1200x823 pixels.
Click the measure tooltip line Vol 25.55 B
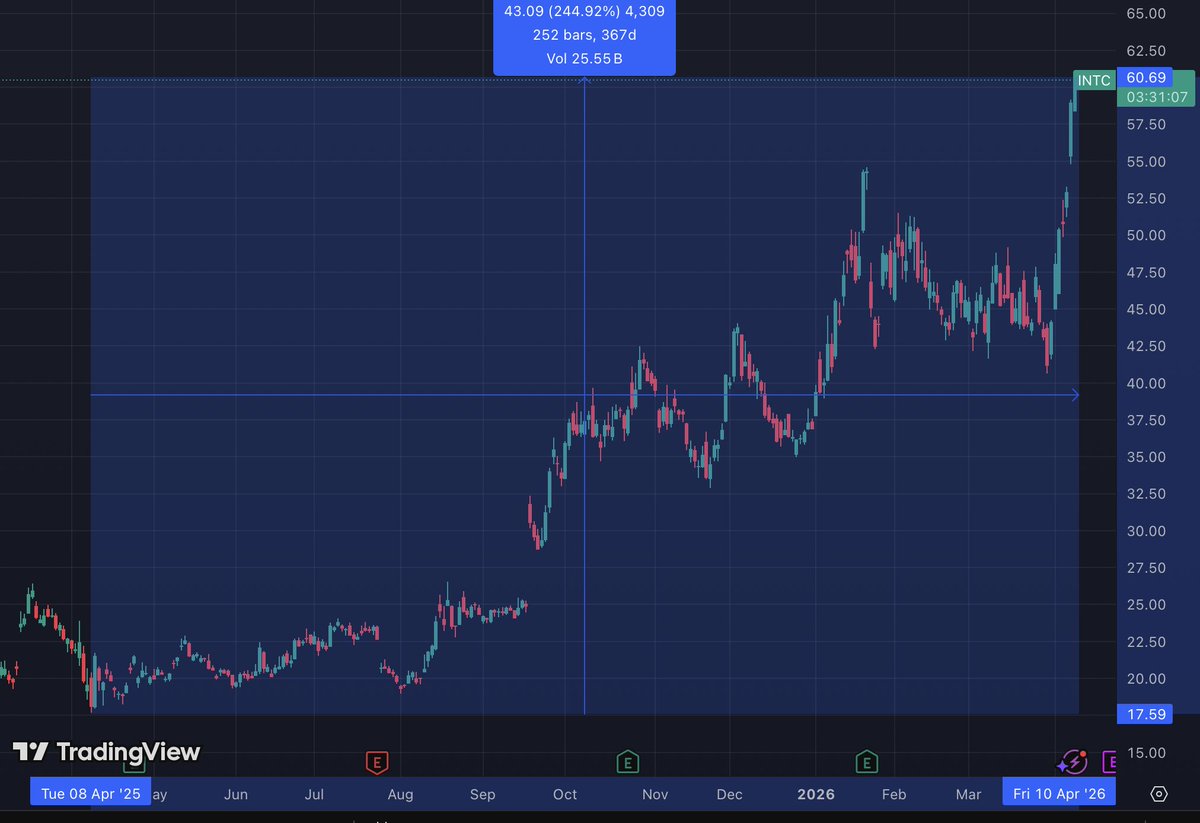(x=584, y=59)
